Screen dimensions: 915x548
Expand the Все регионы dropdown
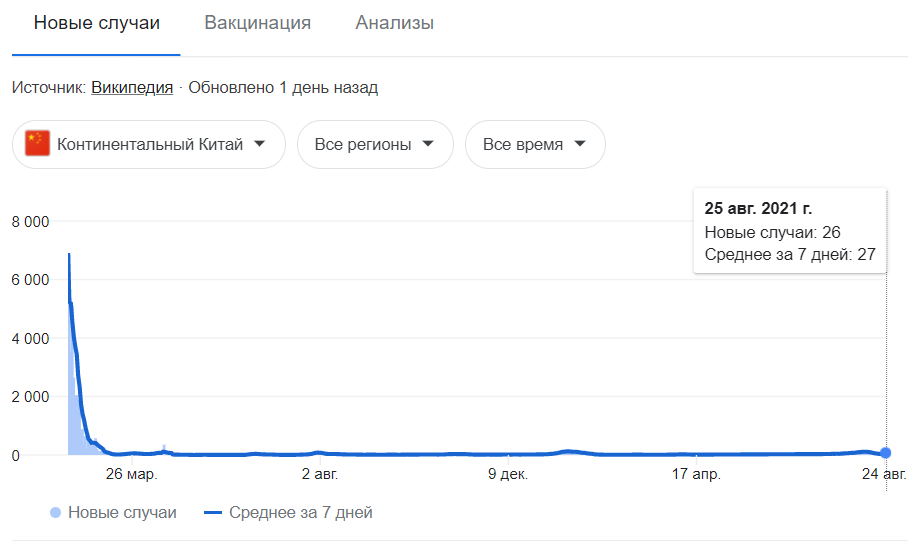(375, 144)
